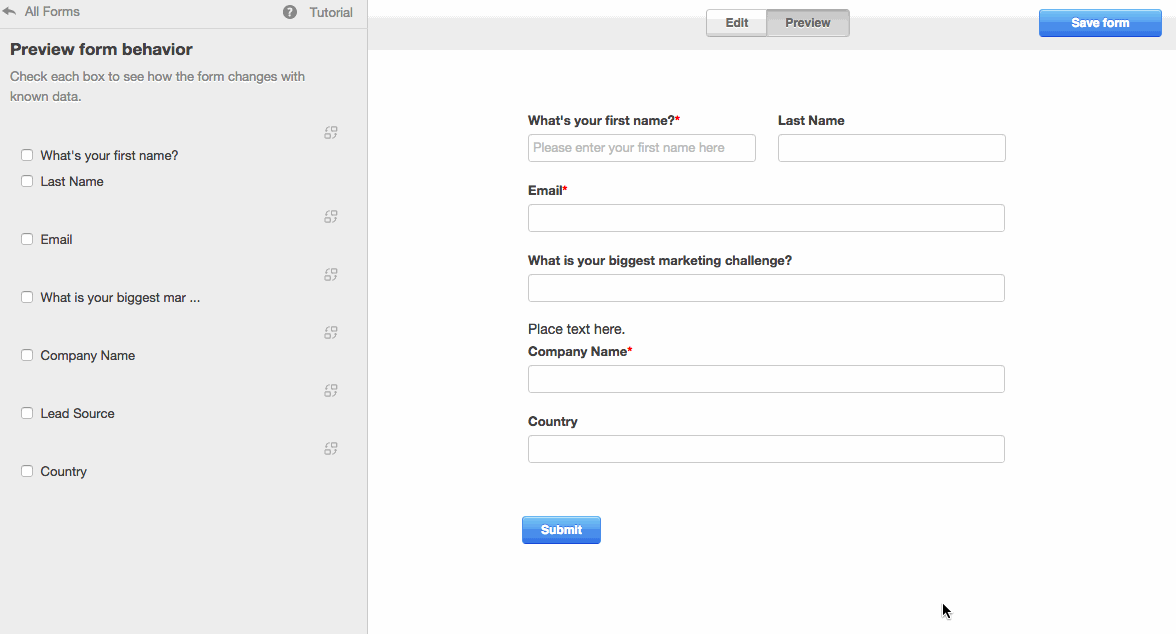Focus the Last Name input field
Screen dimensions: 1176x634
coord(892,148)
